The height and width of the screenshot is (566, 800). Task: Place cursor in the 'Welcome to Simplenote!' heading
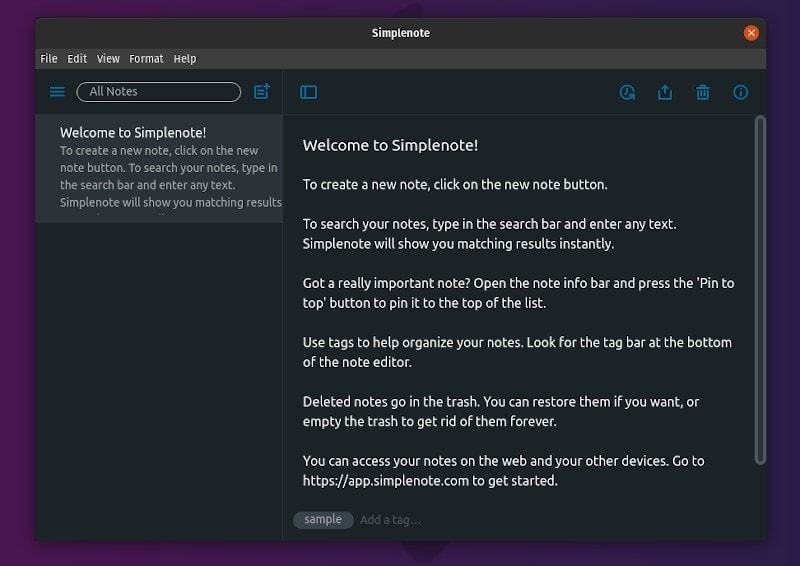click(390, 145)
